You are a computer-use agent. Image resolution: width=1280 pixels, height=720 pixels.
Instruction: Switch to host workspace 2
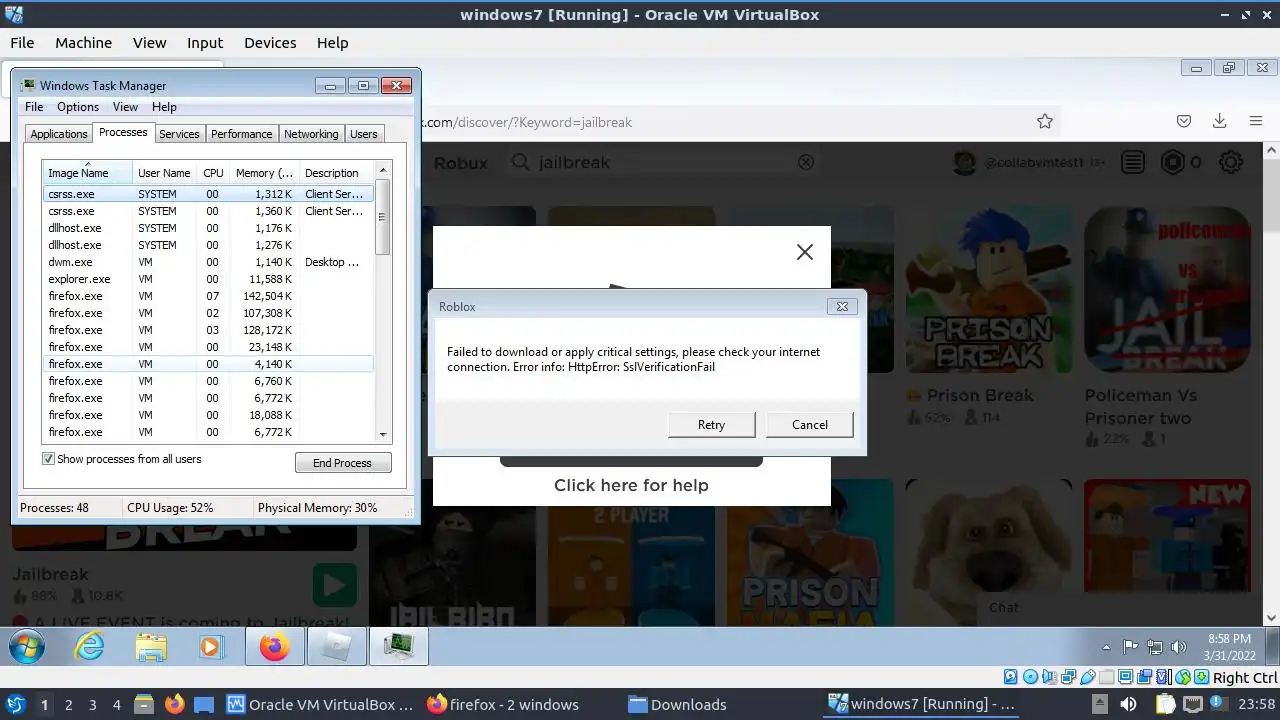pyautogui.click(x=68, y=704)
